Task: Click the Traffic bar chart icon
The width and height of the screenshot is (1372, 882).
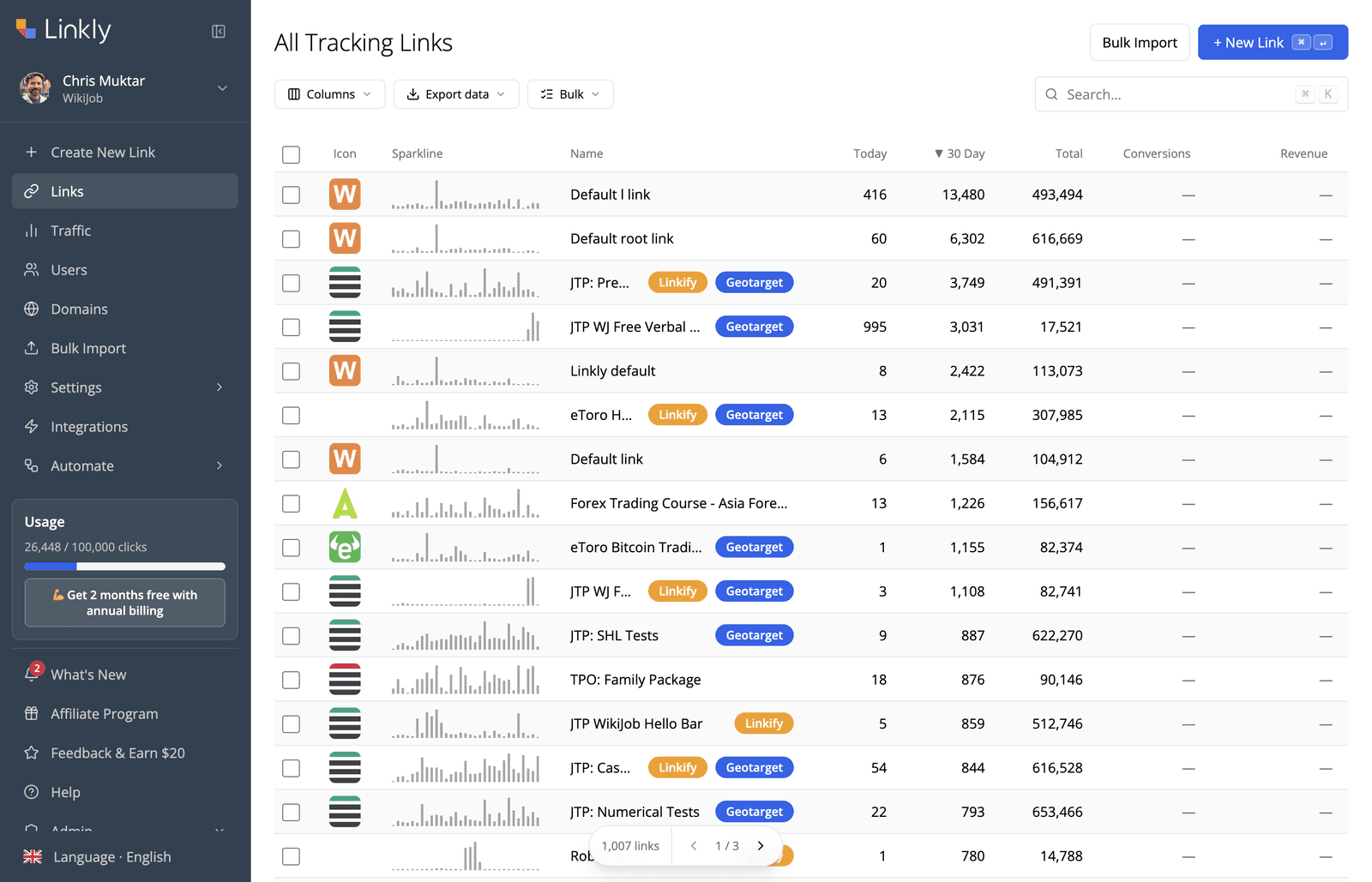Action: click(x=32, y=231)
